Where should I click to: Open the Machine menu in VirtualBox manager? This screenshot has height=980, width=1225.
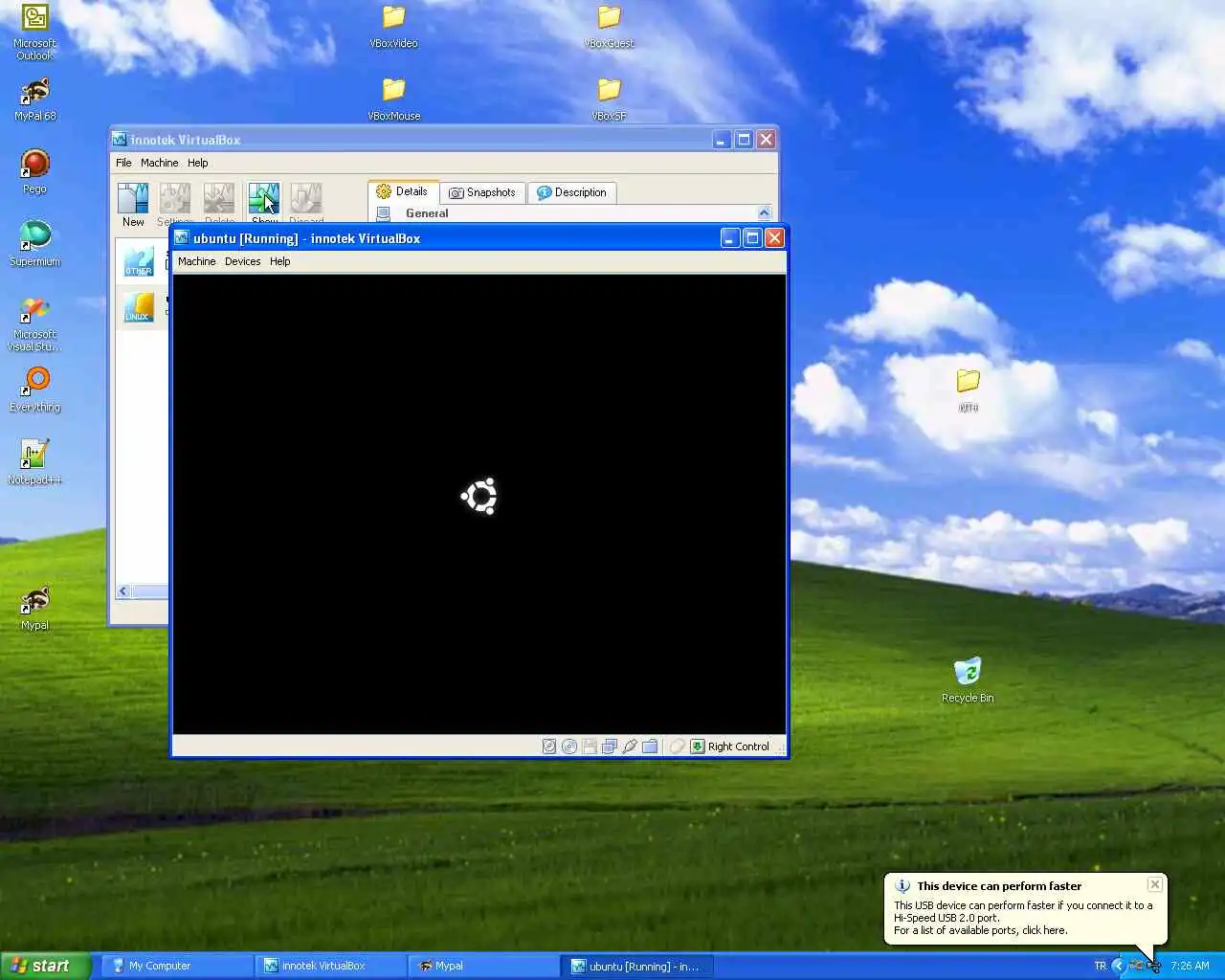pos(159,163)
